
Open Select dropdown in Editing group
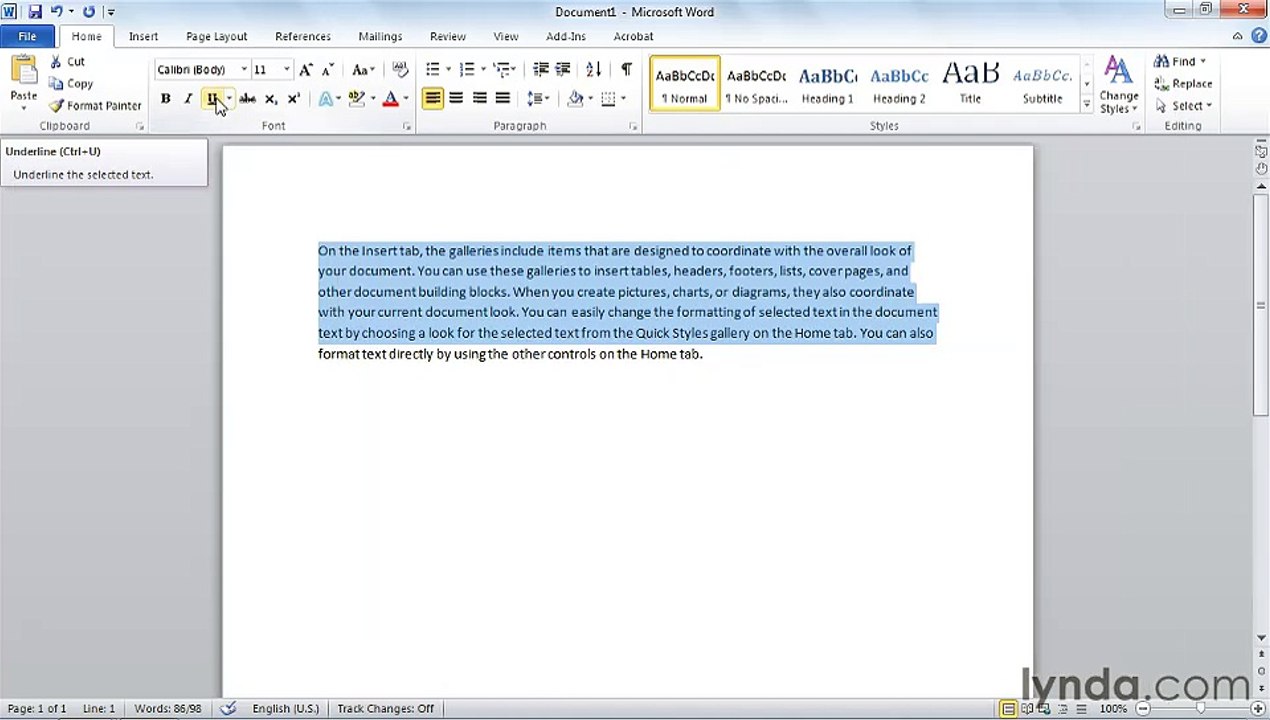(1183, 106)
